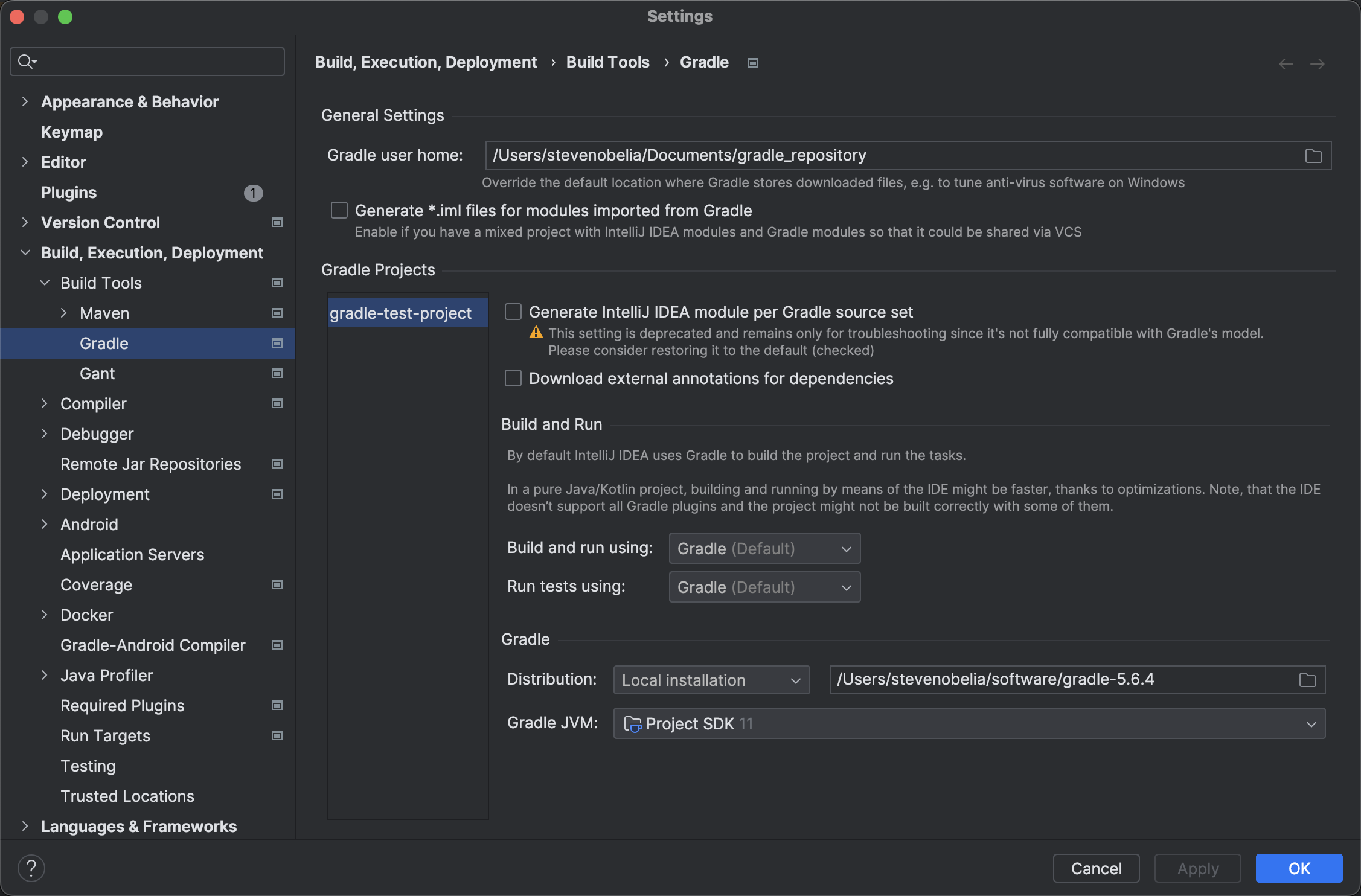The width and height of the screenshot is (1361, 896).
Task: Click the forward navigation arrow
Action: pos(1317,64)
